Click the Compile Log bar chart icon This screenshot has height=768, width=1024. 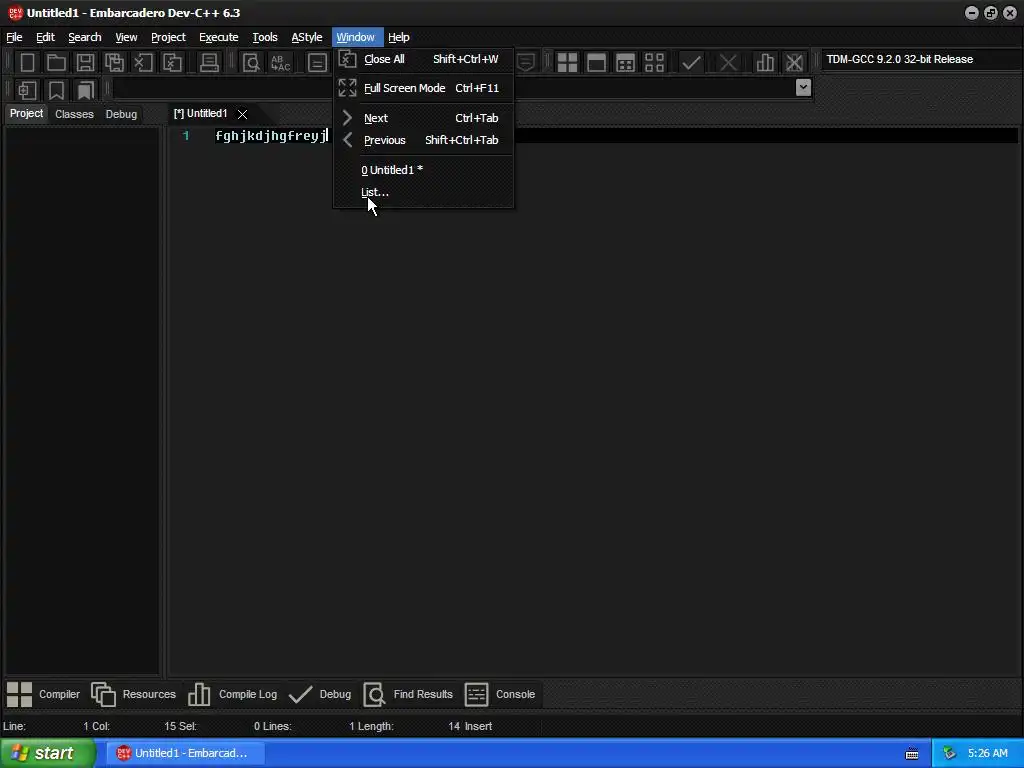coord(199,694)
